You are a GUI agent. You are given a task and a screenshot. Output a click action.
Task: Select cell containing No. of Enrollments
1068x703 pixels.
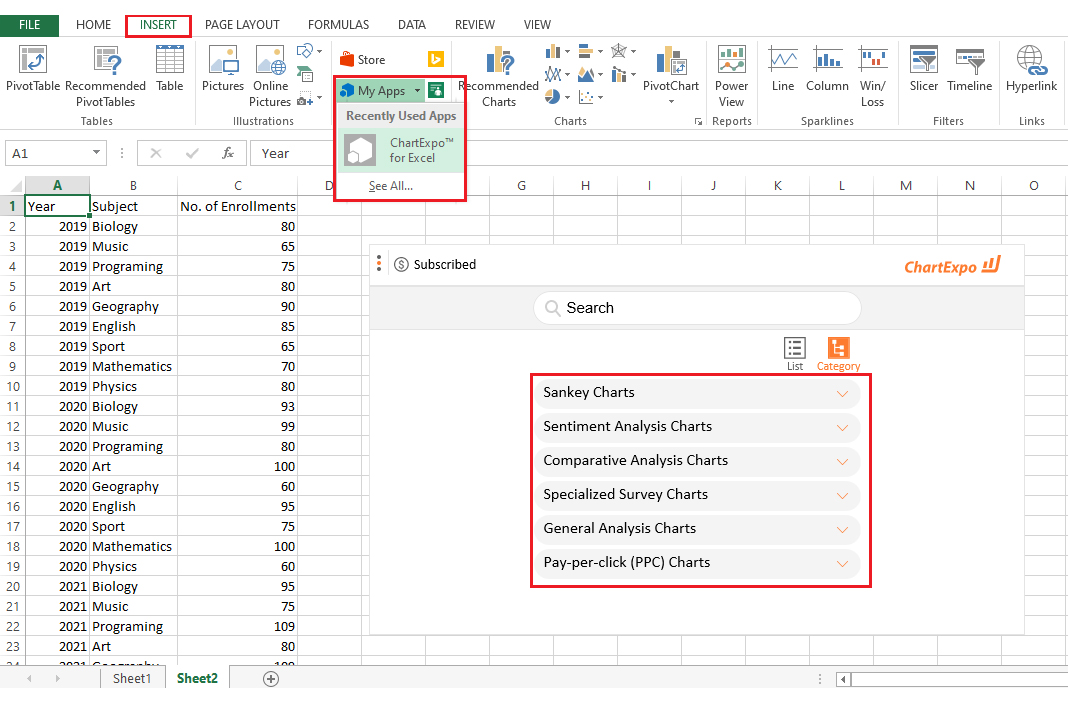coord(238,206)
